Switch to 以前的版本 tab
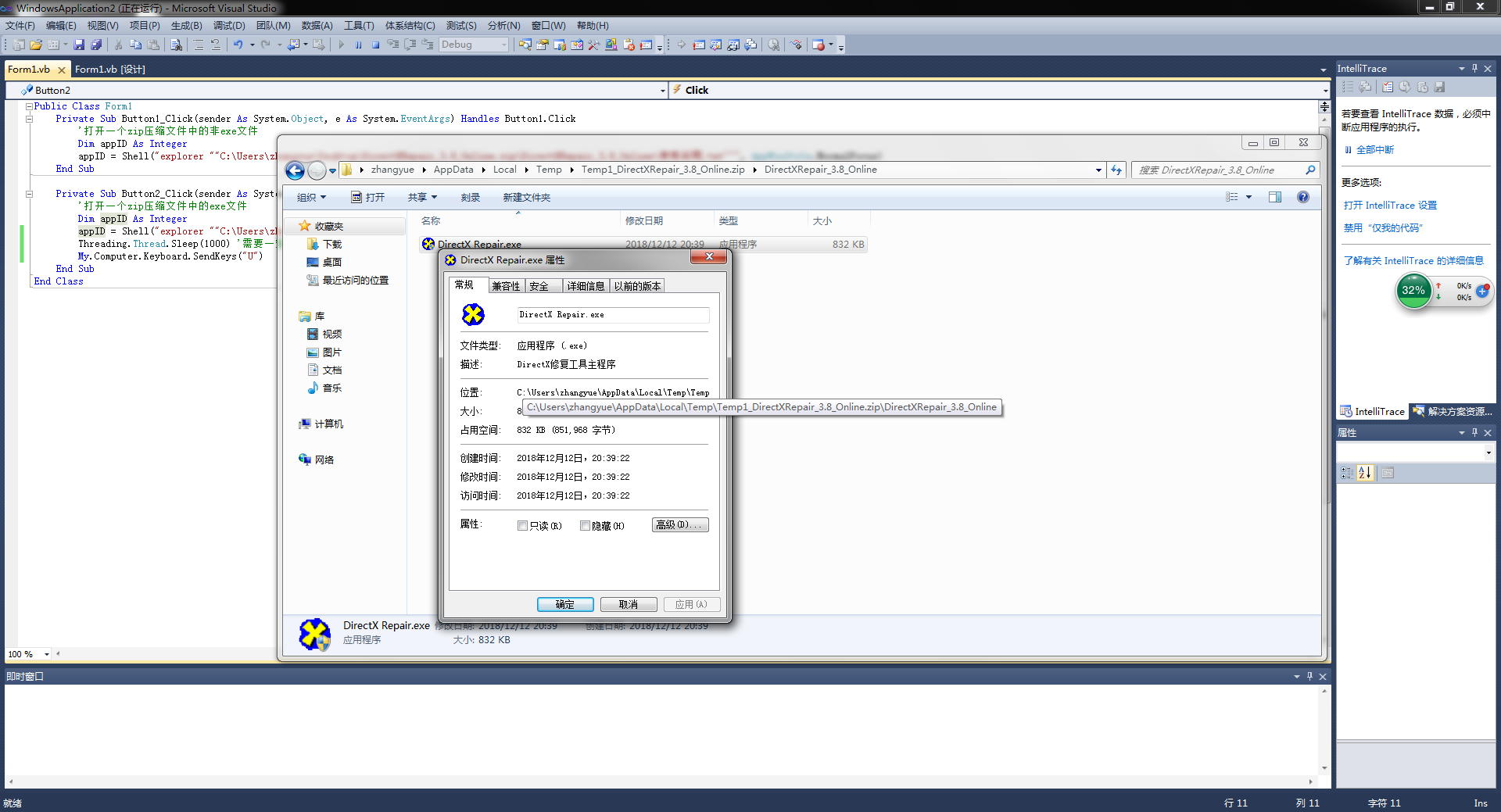 click(x=637, y=286)
